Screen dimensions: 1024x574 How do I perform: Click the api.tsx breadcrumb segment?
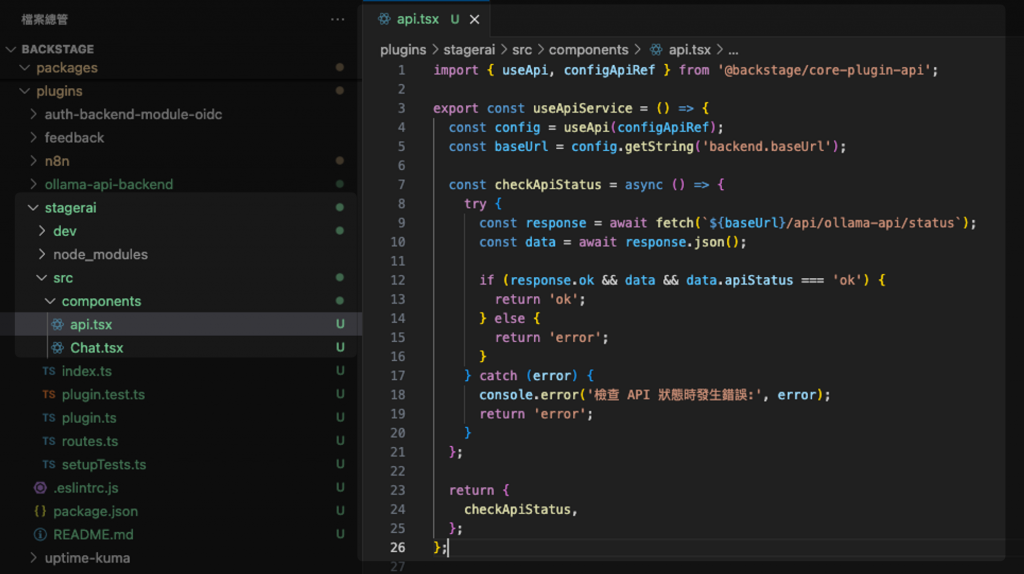tap(690, 50)
